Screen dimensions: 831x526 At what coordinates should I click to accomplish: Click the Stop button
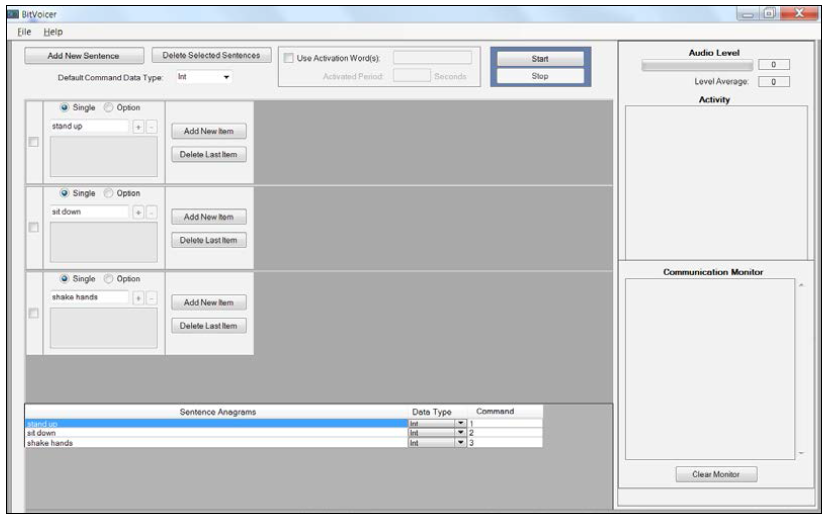(540, 76)
